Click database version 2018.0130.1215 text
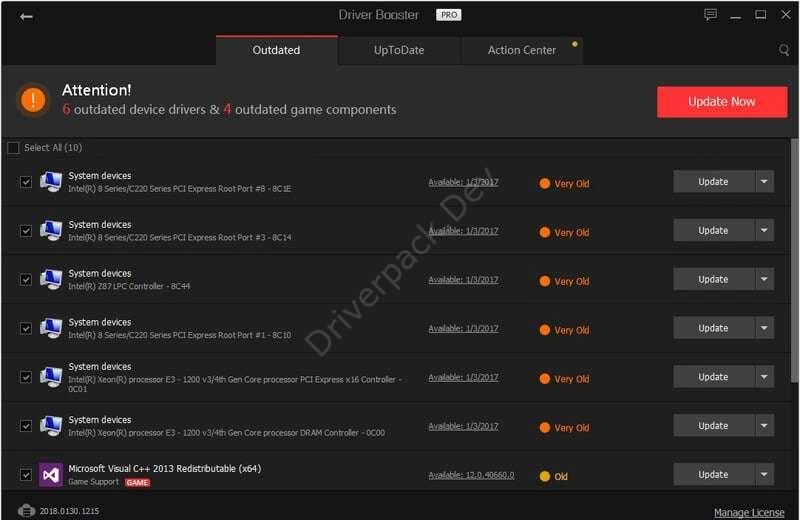Screen dimensions: 800x520 (69, 511)
